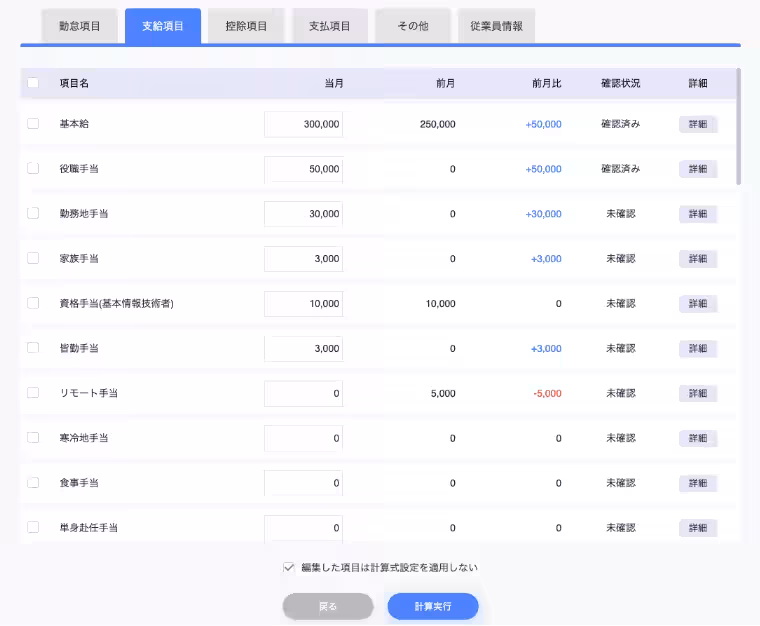Uncheck 編集した項目は計算式設定を適用しない option

[289, 567]
